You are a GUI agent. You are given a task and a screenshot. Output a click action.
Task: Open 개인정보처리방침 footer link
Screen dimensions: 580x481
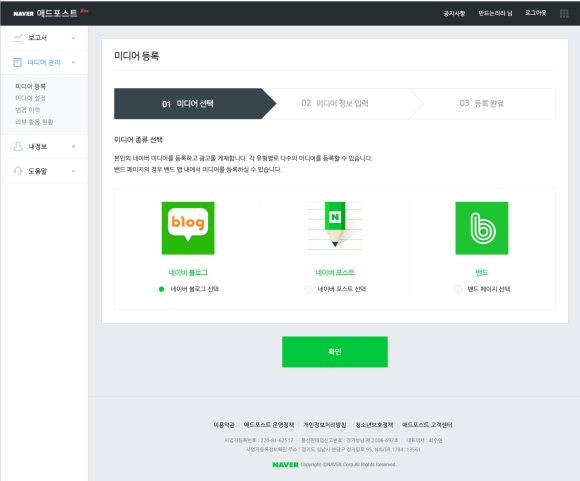tap(325, 425)
